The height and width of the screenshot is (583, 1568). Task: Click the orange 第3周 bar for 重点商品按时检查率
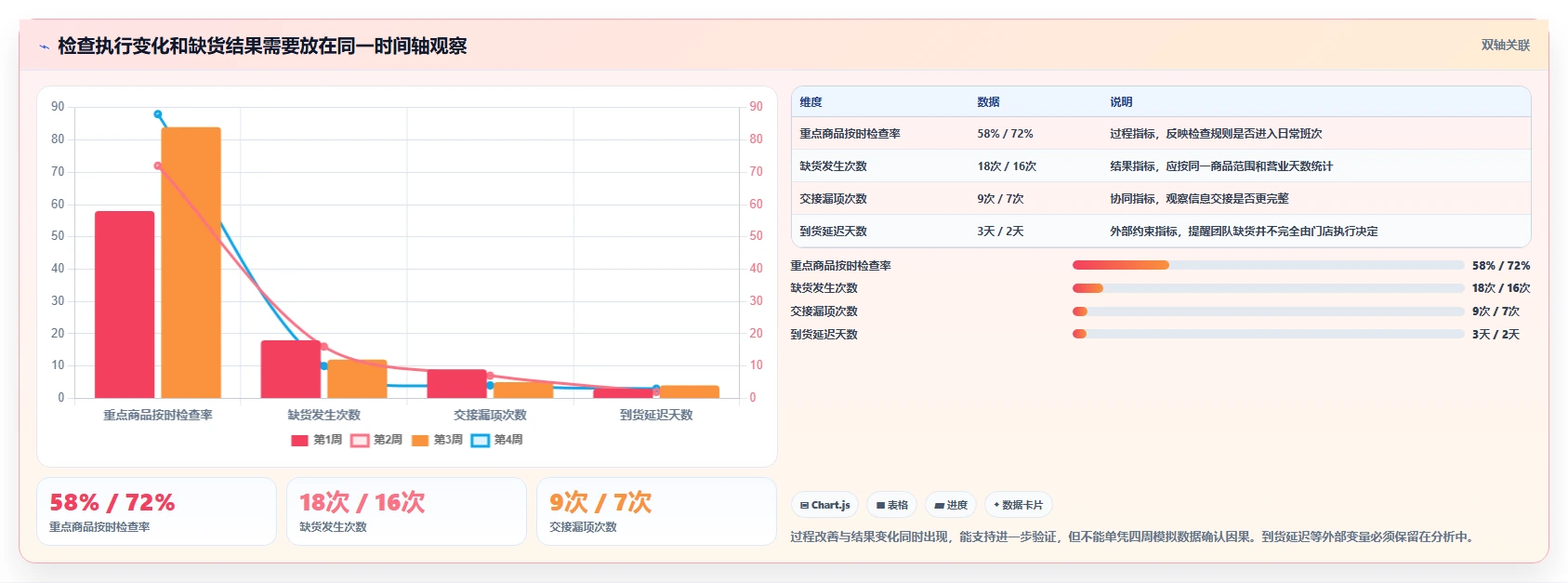click(x=191, y=263)
